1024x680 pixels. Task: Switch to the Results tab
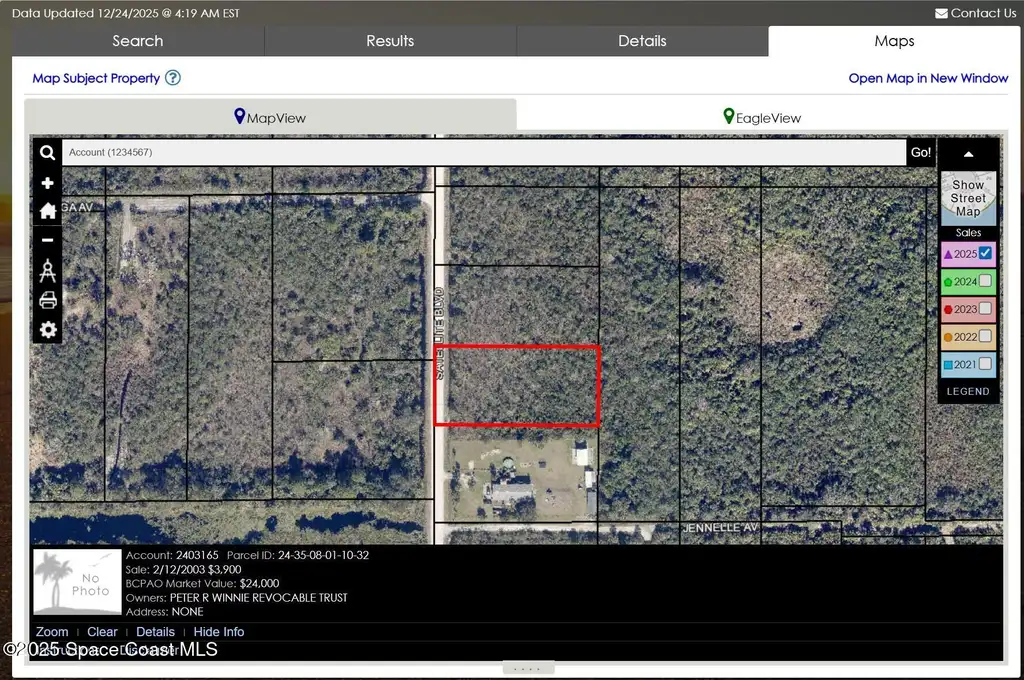[x=390, y=40]
